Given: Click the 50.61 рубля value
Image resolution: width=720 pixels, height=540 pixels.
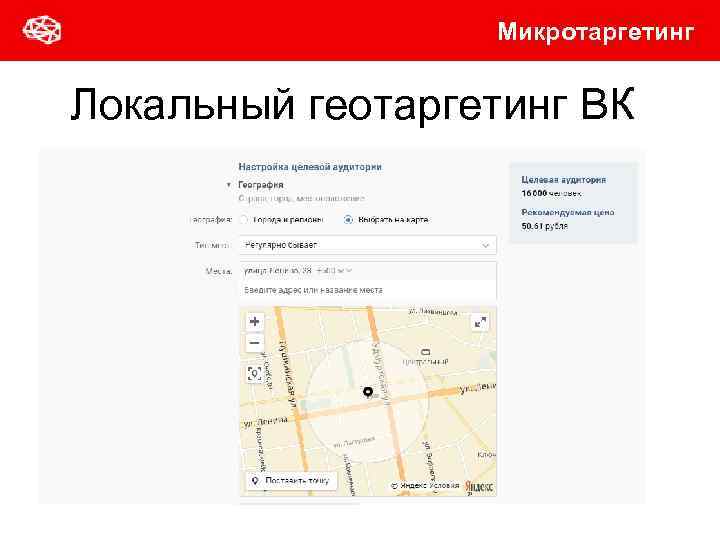Looking at the screenshot, I should (x=545, y=226).
